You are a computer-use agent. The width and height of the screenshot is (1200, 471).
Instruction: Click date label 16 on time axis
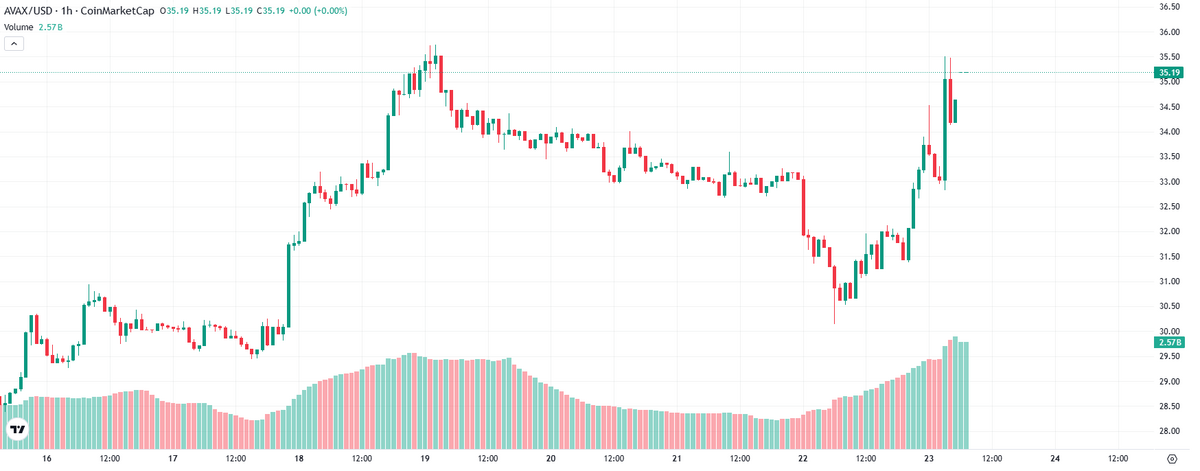pos(46,459)
